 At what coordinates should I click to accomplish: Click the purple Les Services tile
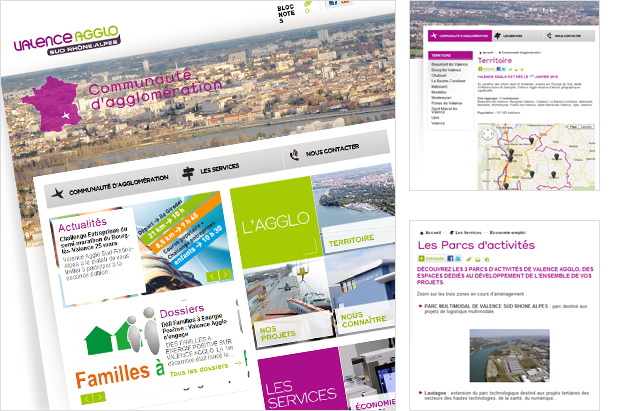302,380
